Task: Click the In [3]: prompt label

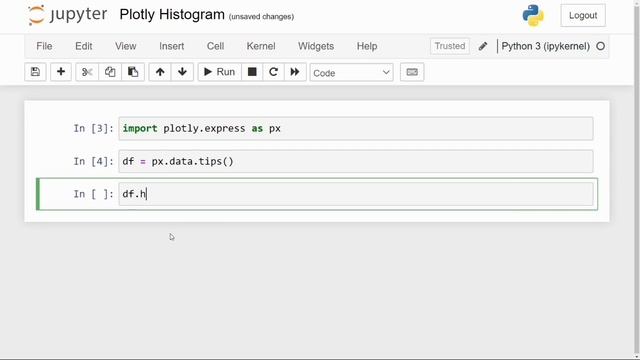Action: coord(93,129)
